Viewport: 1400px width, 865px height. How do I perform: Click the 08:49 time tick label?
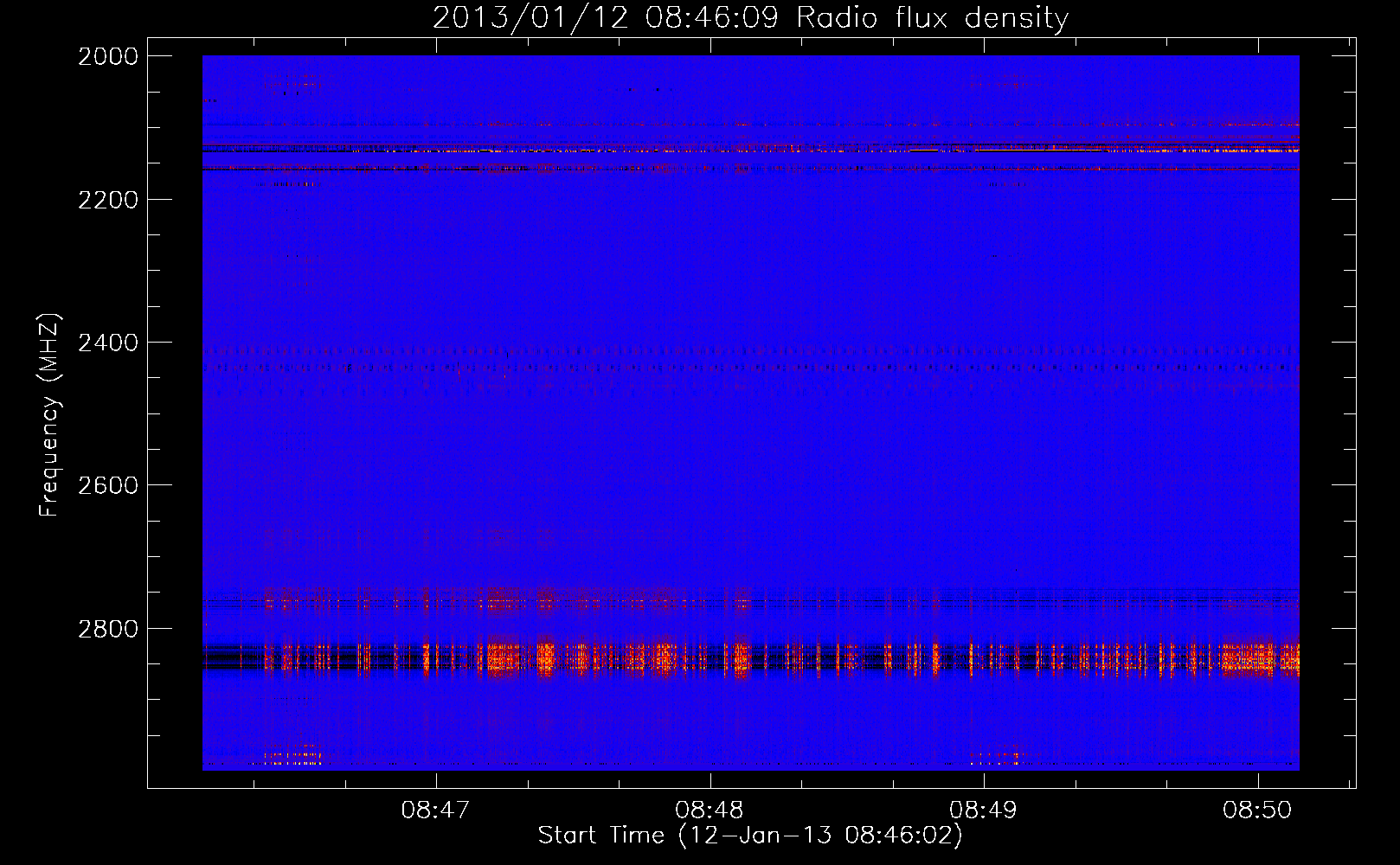click(984, 810)
